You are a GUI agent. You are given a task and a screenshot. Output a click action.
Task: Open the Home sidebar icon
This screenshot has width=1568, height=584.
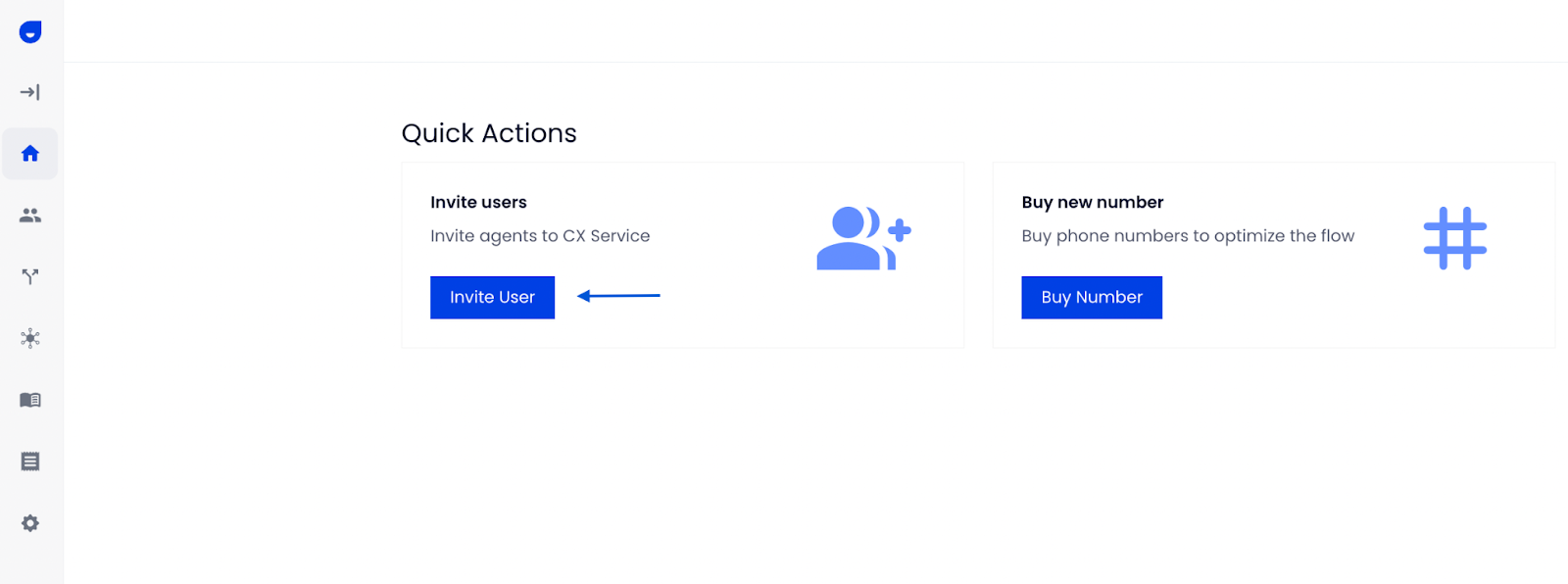(30, 154)
